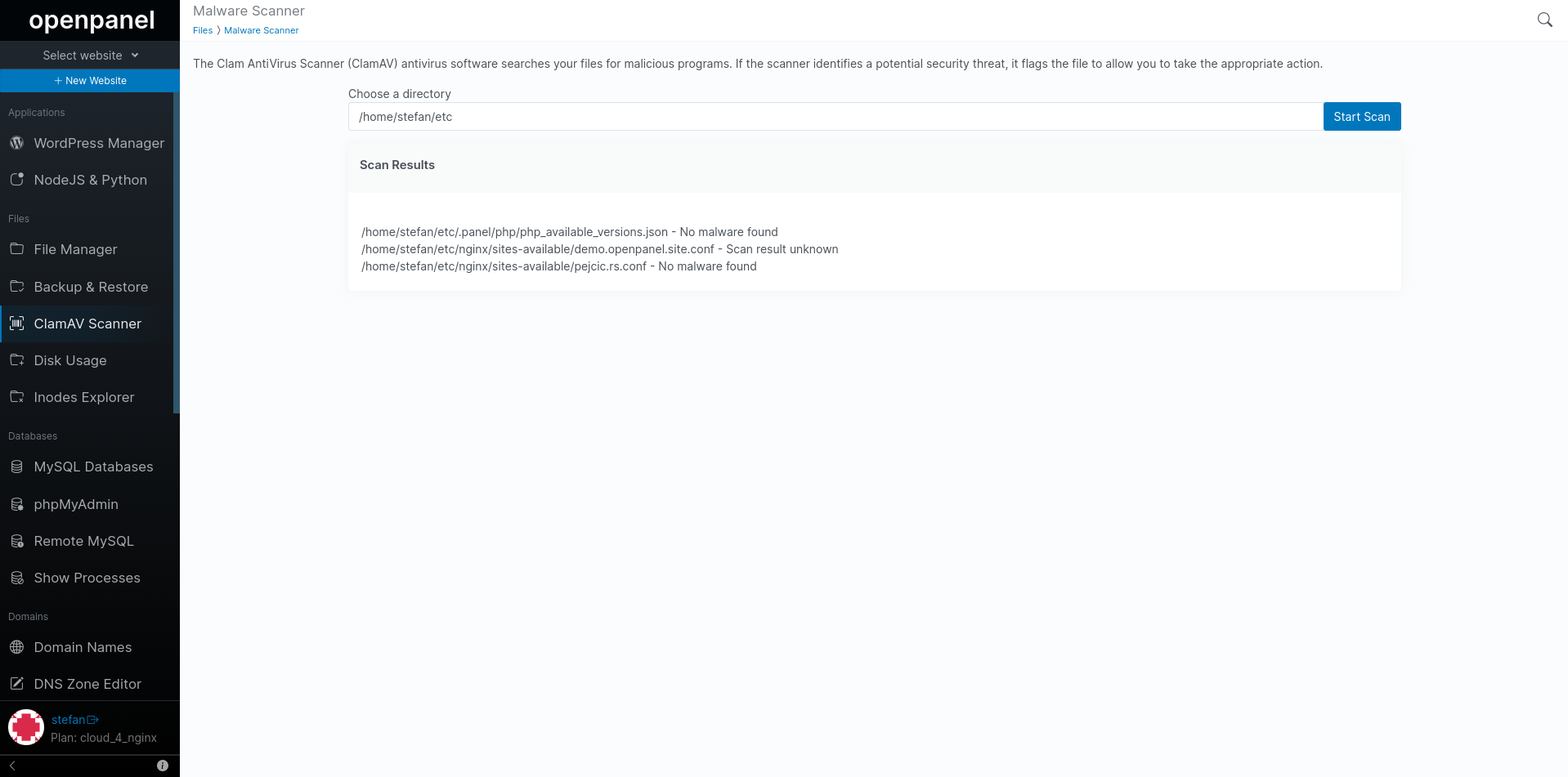Open DNS Zone Editor

[x=87, y=684]
